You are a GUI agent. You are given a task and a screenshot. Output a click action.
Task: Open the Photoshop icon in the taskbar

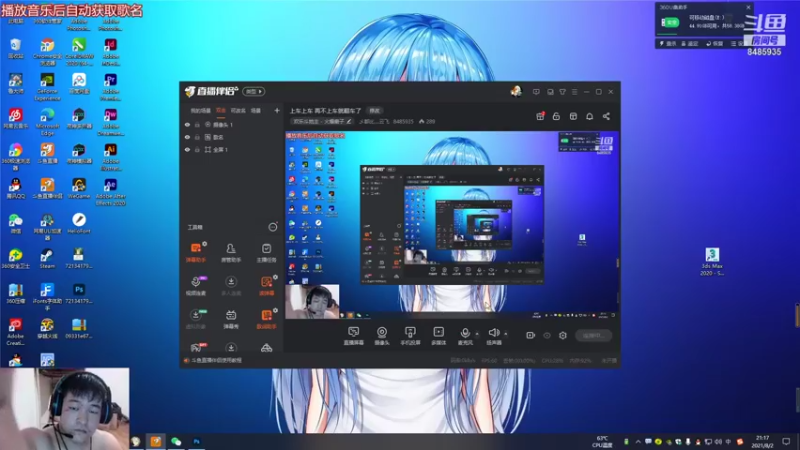coord(196,441)
